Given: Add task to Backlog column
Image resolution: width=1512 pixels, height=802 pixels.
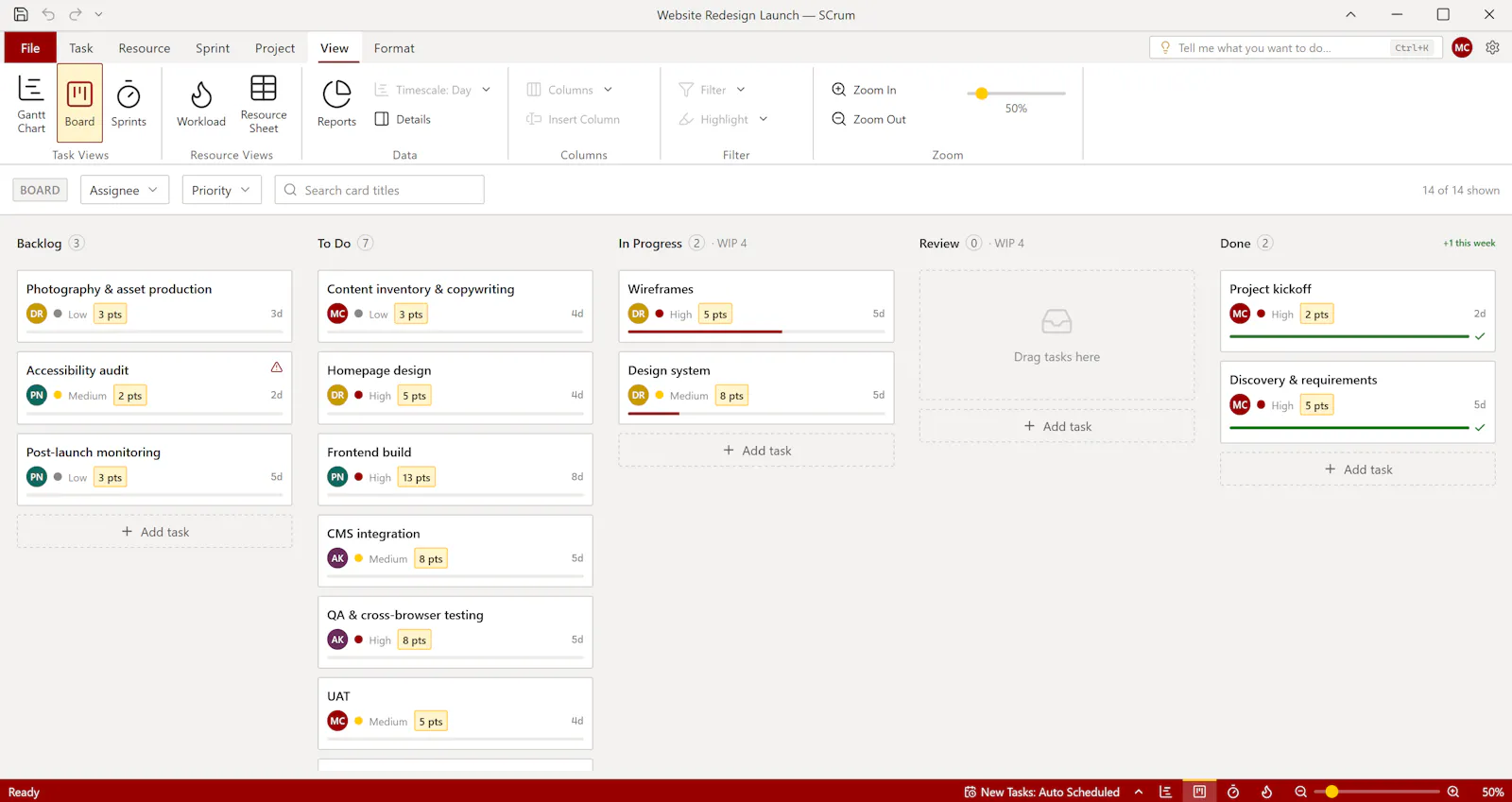Looking at the screenshot, I should (x=155, y=532).
